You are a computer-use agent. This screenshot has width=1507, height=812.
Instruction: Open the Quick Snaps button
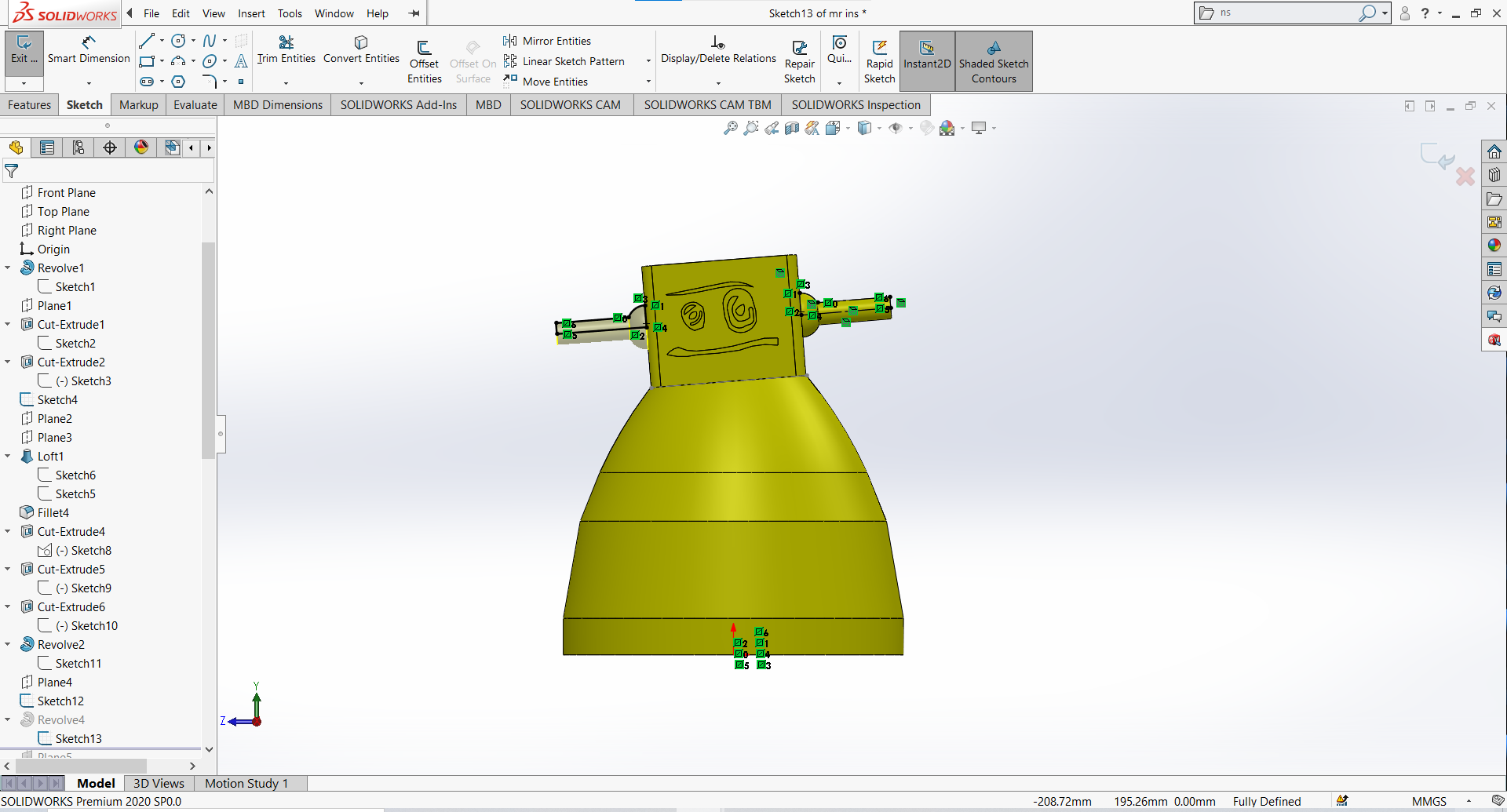tap(840, 49)
